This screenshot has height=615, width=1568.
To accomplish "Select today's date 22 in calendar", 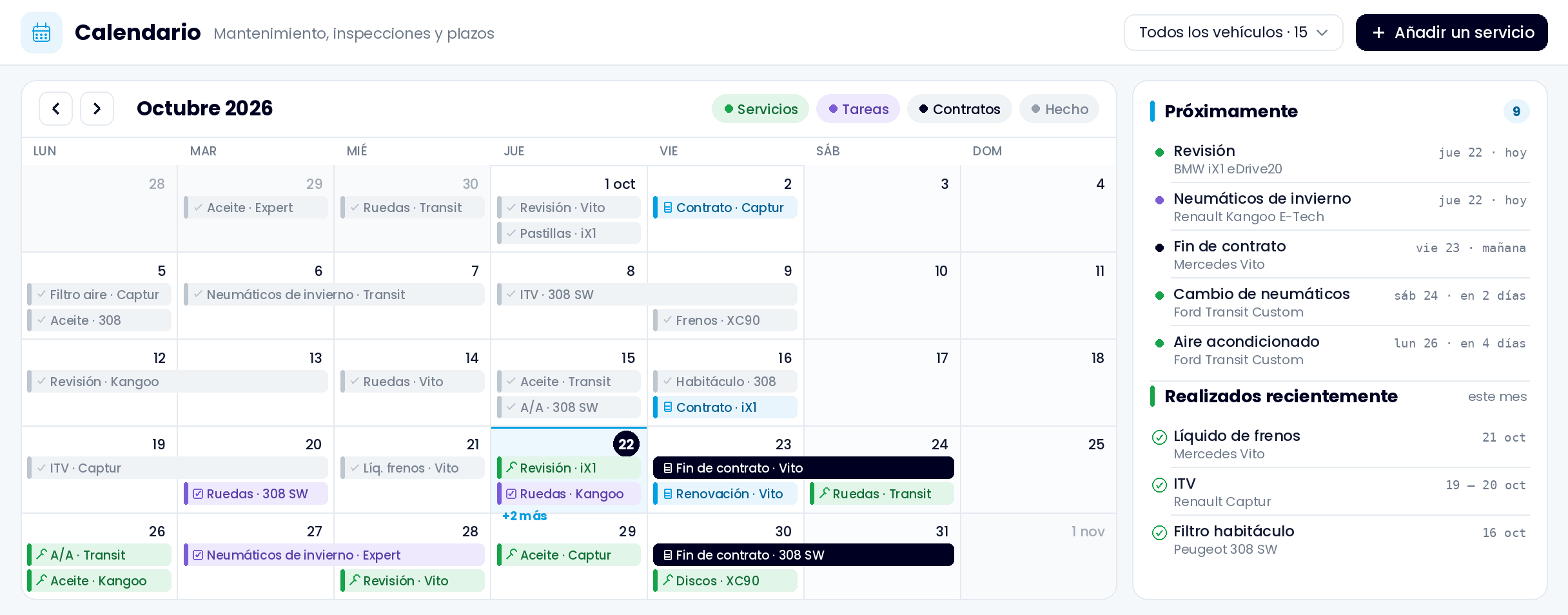I will [626, 444].
